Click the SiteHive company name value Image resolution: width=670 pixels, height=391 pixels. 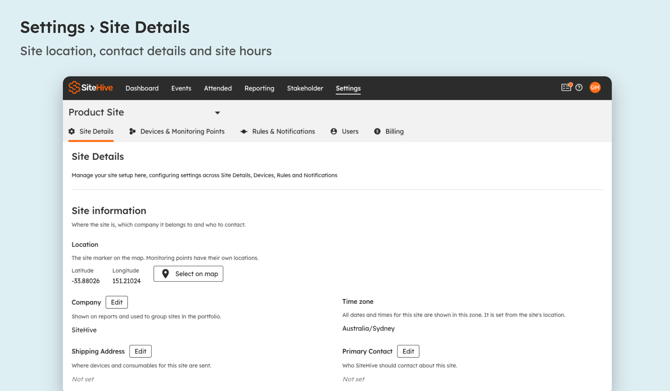84,330
